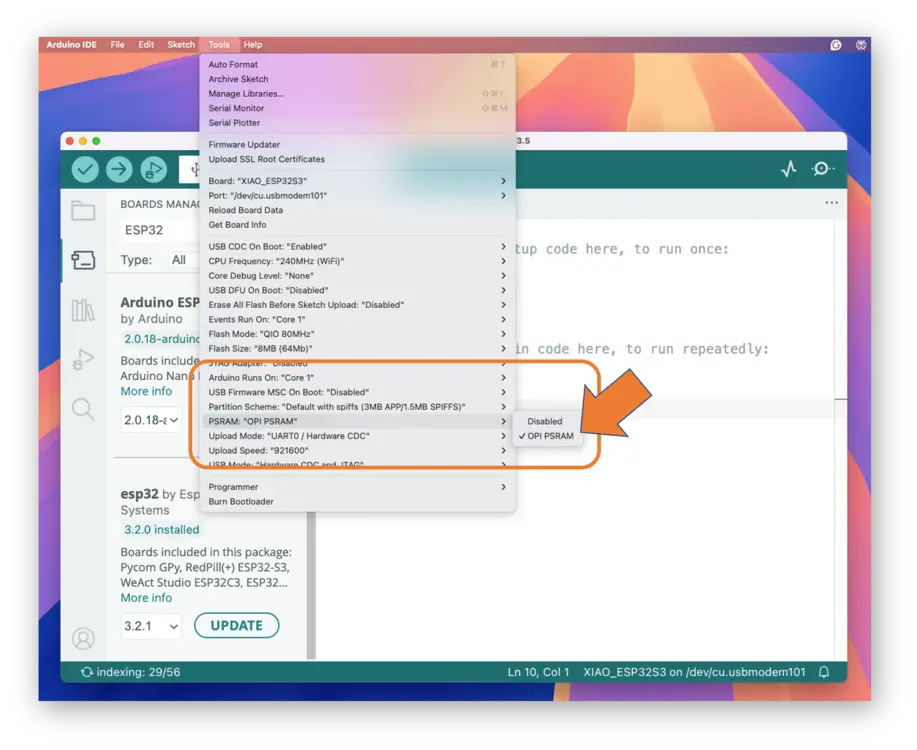Open the More info link for esp32
The height and width of the screenshot is (750, 917).
tap(146, 598)
